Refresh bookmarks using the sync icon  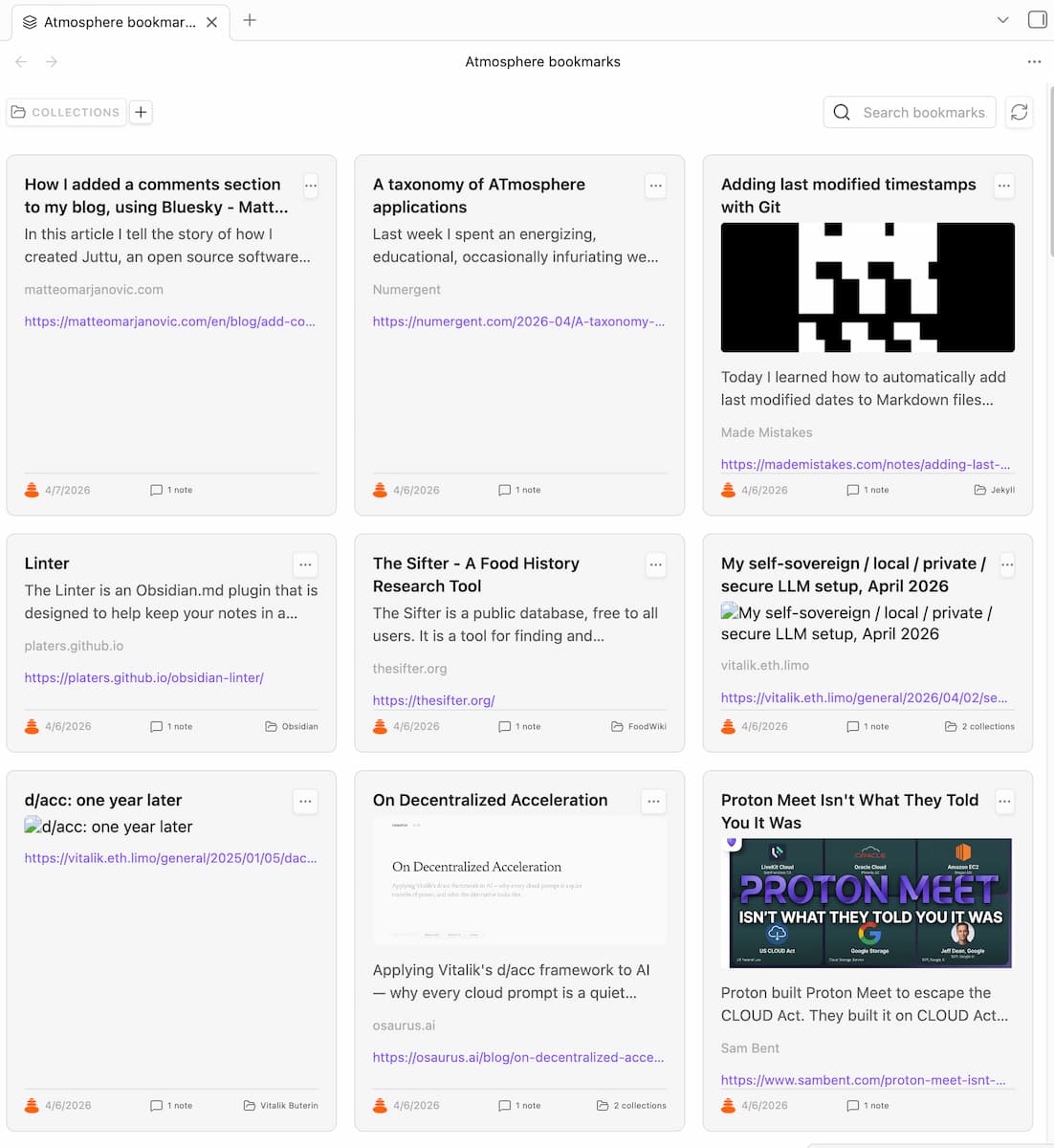(1019, 112)
